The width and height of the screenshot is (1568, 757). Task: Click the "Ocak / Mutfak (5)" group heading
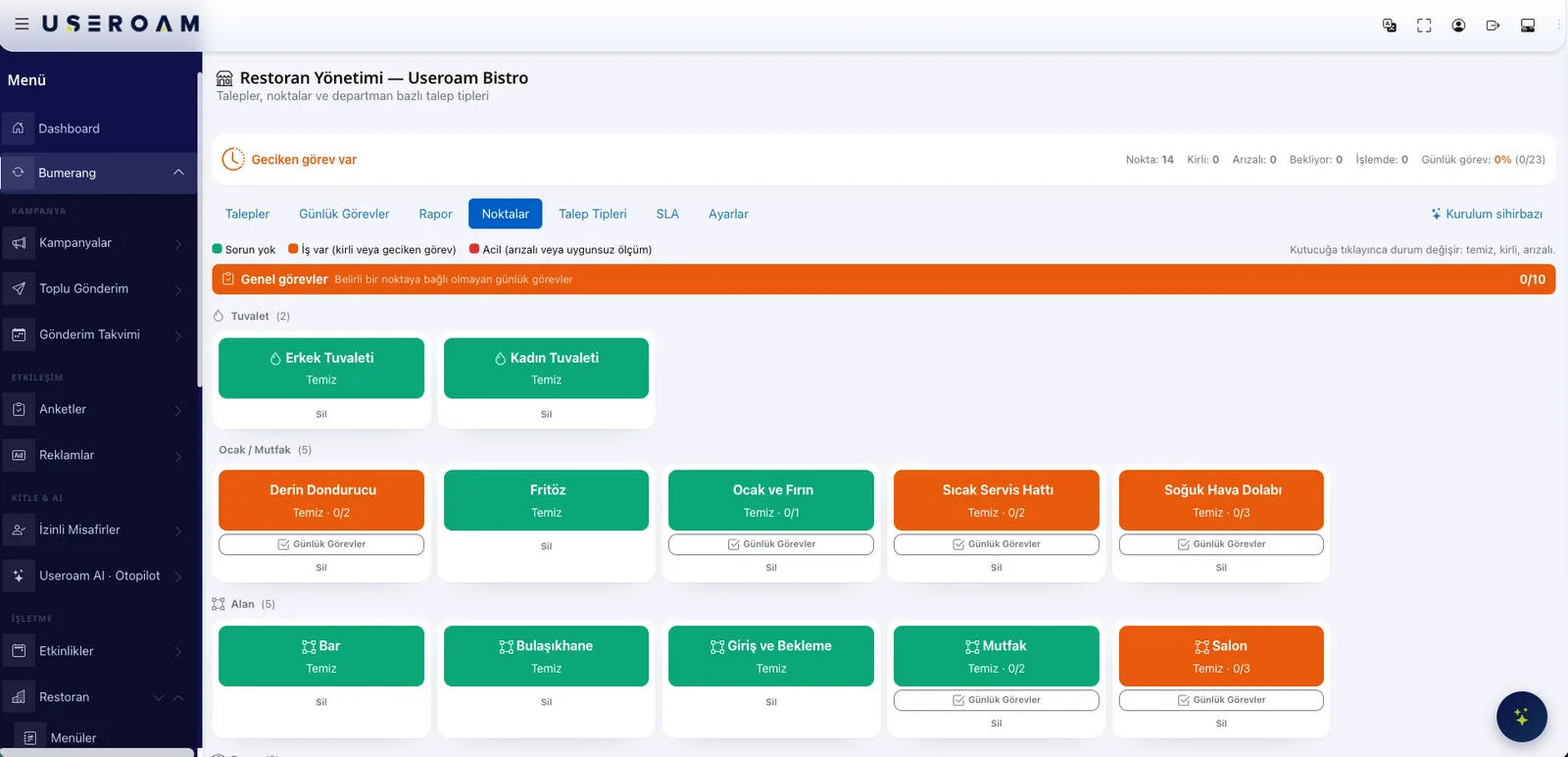265,450
